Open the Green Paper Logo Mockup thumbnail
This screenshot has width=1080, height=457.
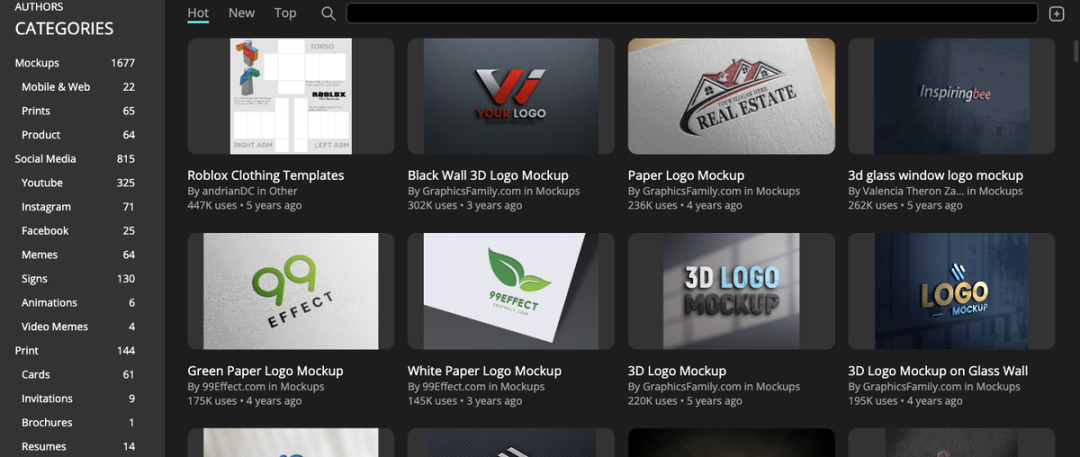pyautogui.click(x=291, y=291)
